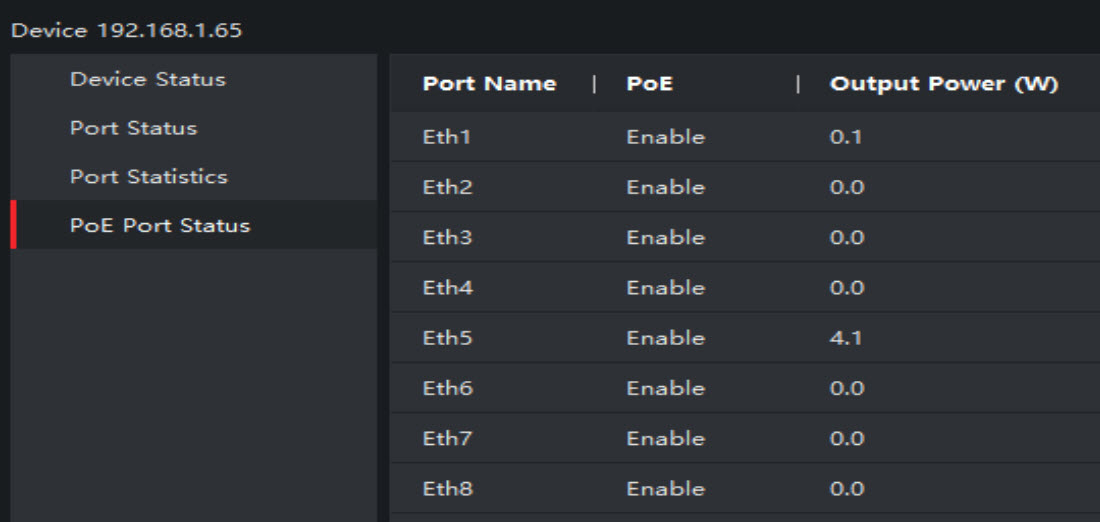Viewport: 1100px width, 522px height.
Task: Select PoE Port Status entry
Action: click(160, 225)
